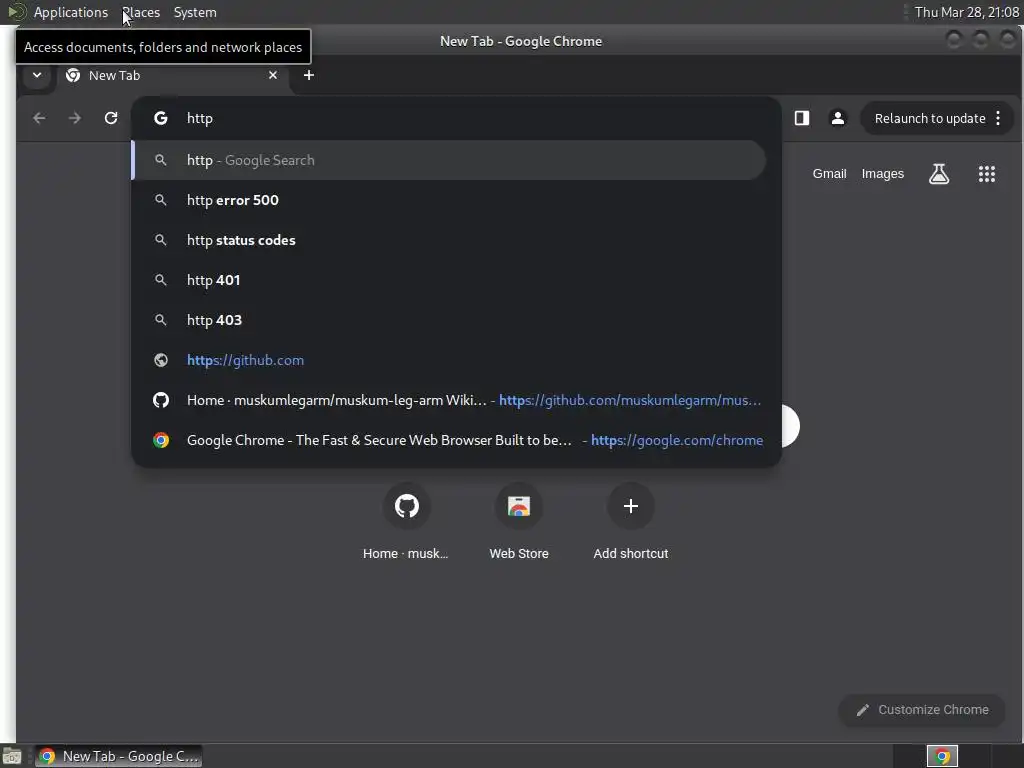Open the Home musk... GitHub shortcut

[x=406, y=523]
